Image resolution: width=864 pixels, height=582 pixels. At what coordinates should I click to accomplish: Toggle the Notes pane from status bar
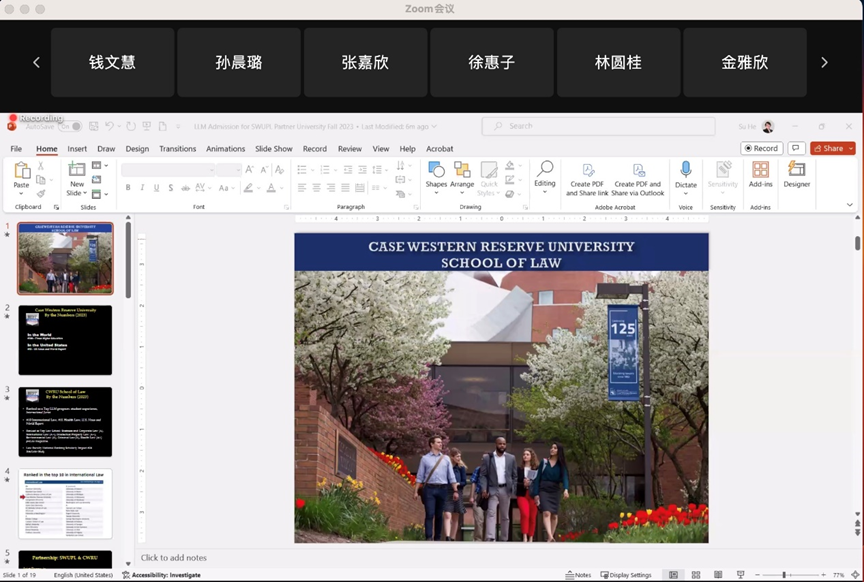(579, 575)
